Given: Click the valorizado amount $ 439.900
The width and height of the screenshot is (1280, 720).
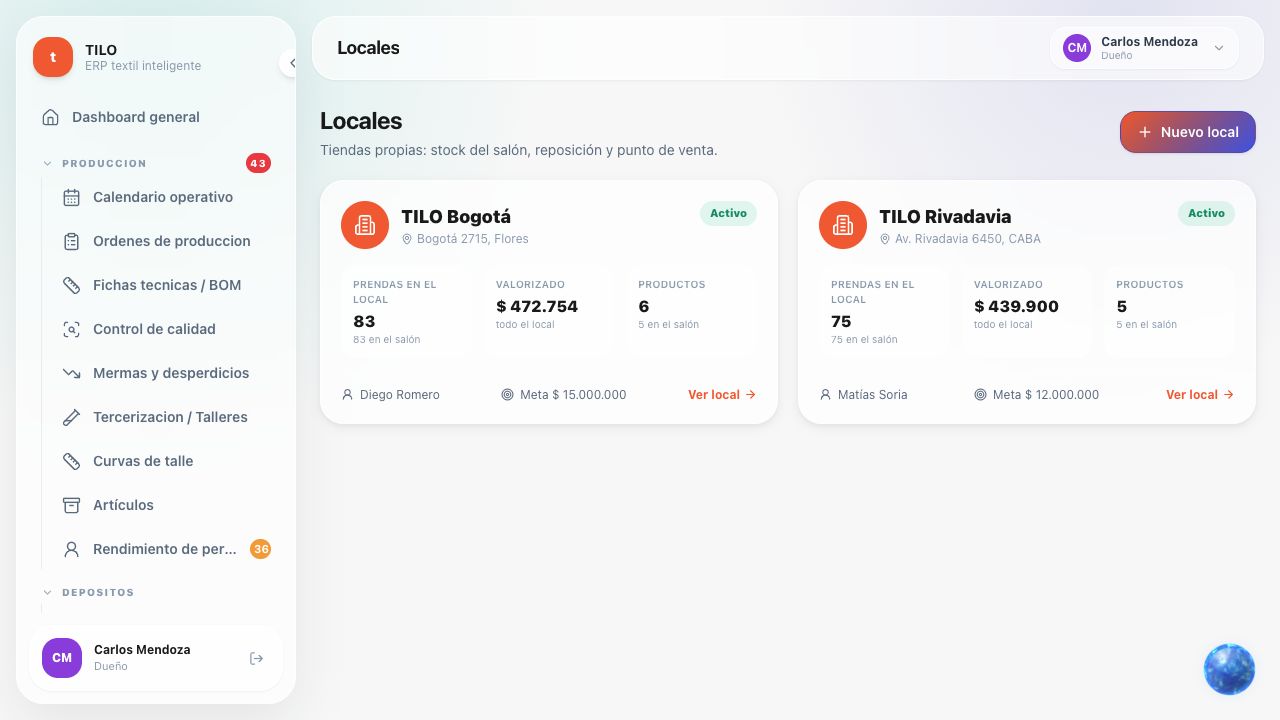Looking at the screenshot, I should tap(1016, 306).
